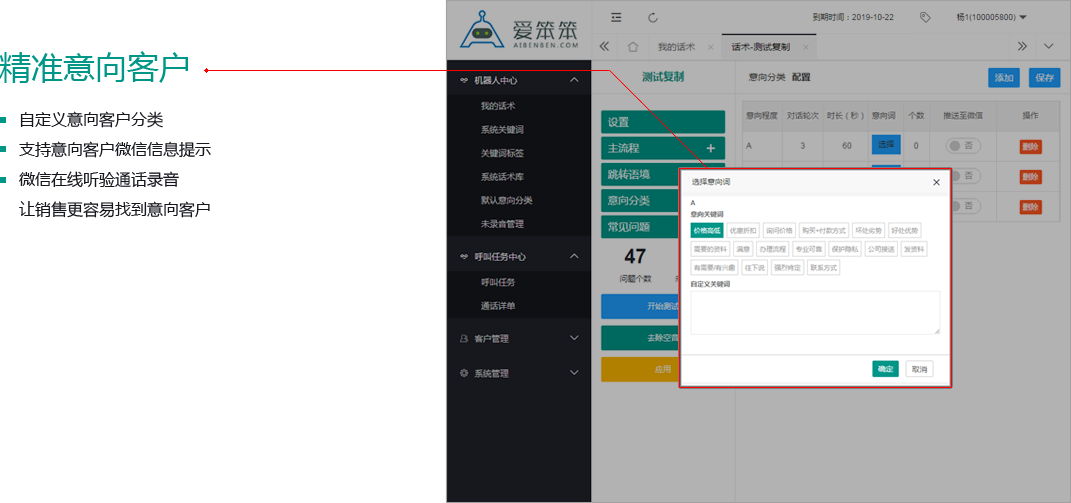The width and height of the screenshot is (1071, 503).
Task: Click the 47 问题个数 counter
Action: click(x=635, y=264)
